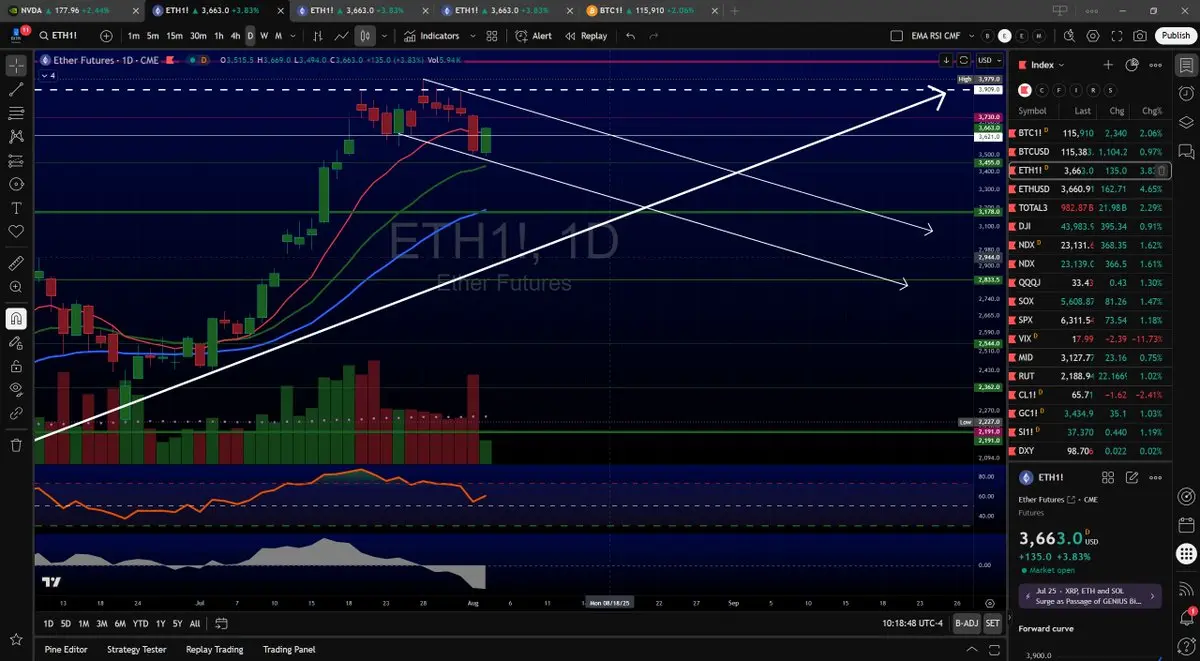Screen dimensions: 1200x661
Task: Add symbol to Index watchlist
Action: pos(1108,65)
